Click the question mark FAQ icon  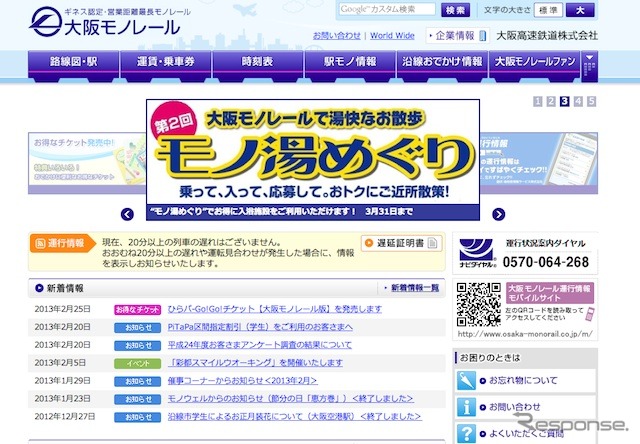click(x=466, y=433)
